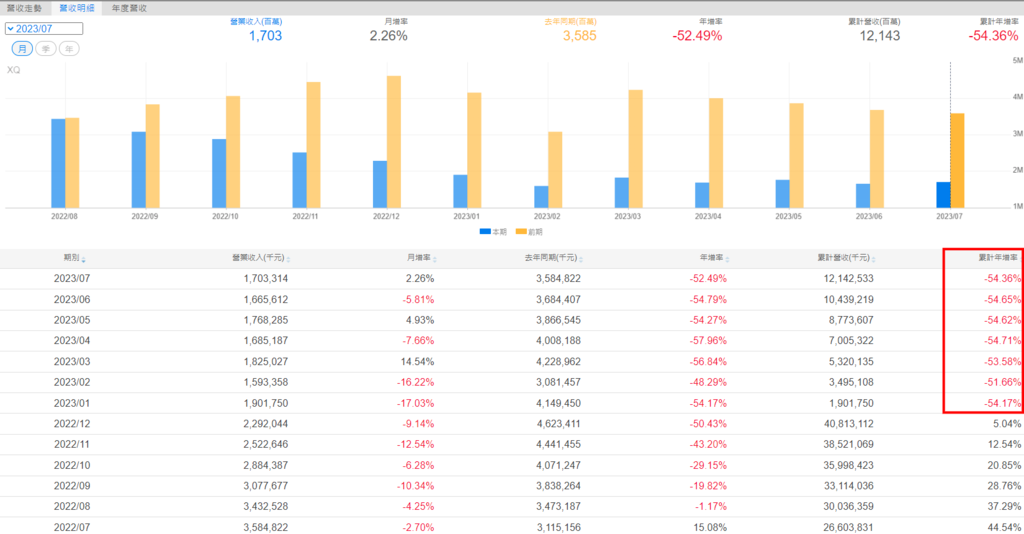Image resolution: width=1024 pixels, height=534 pixels.
Task: Toggle the orange 前期 legend entry
Action: point(529,232)
